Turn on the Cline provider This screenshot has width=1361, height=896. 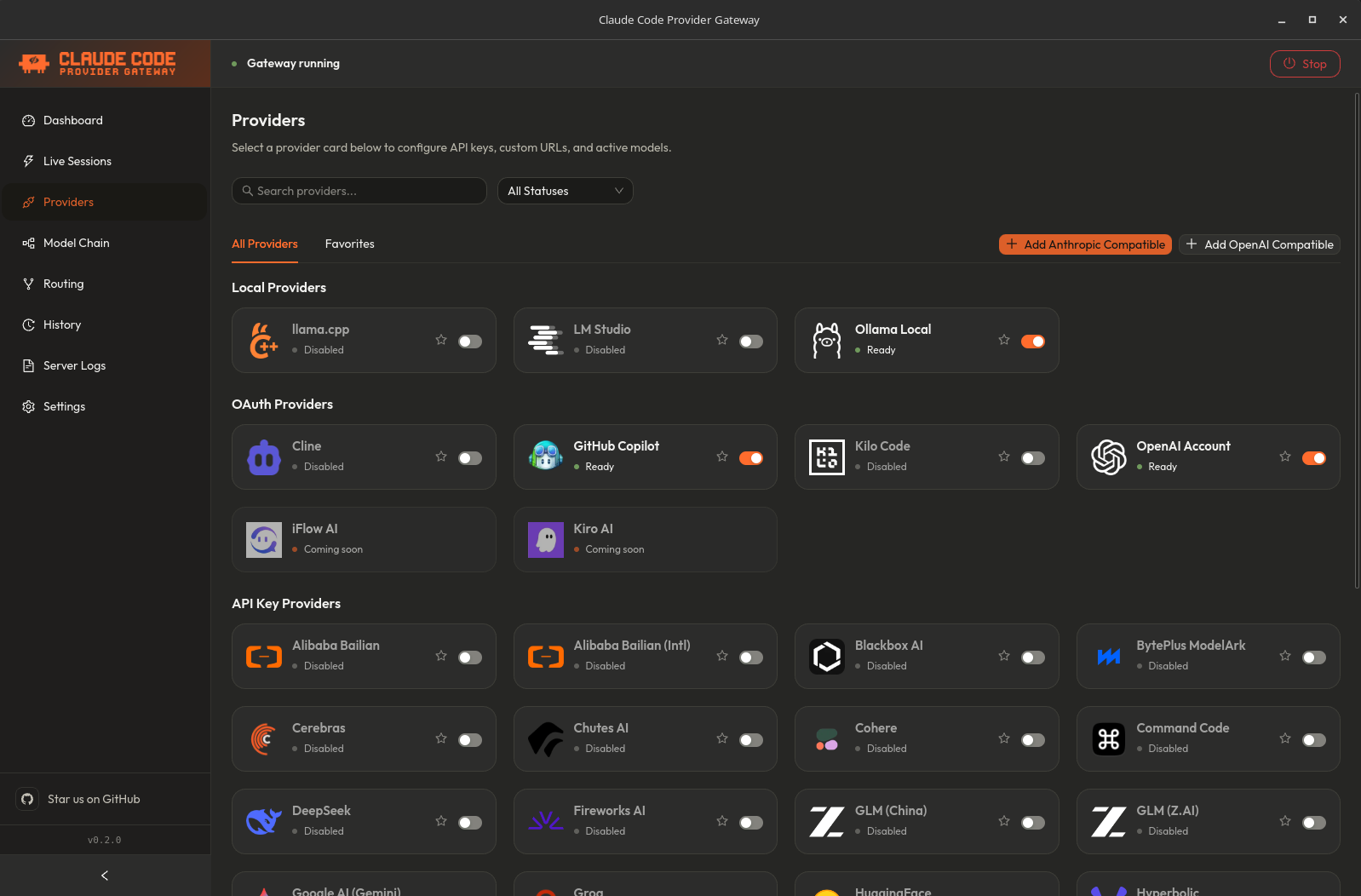pyautogui.click(x=470, y=458)
